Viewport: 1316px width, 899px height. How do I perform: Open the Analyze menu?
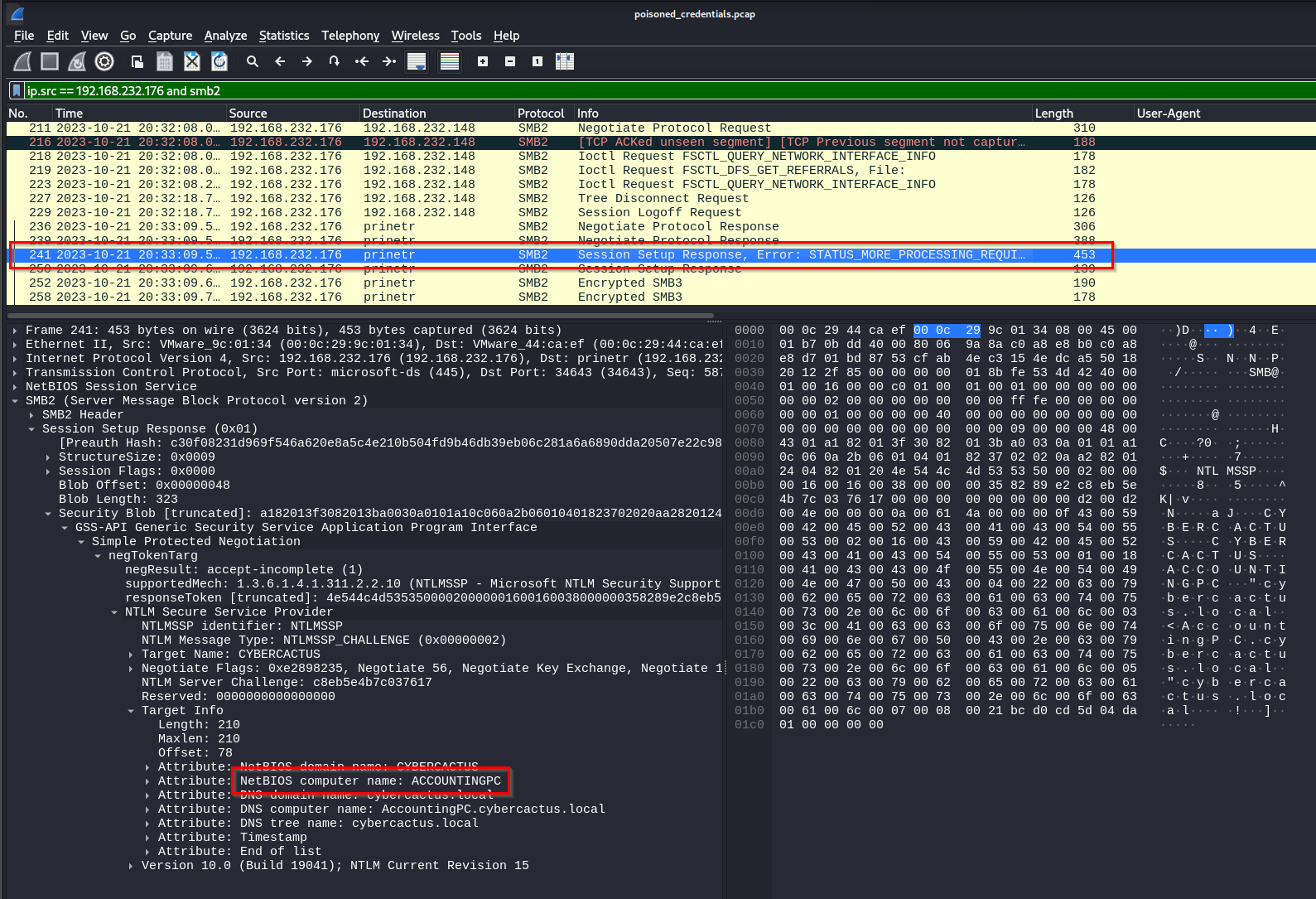pos(225,36)
